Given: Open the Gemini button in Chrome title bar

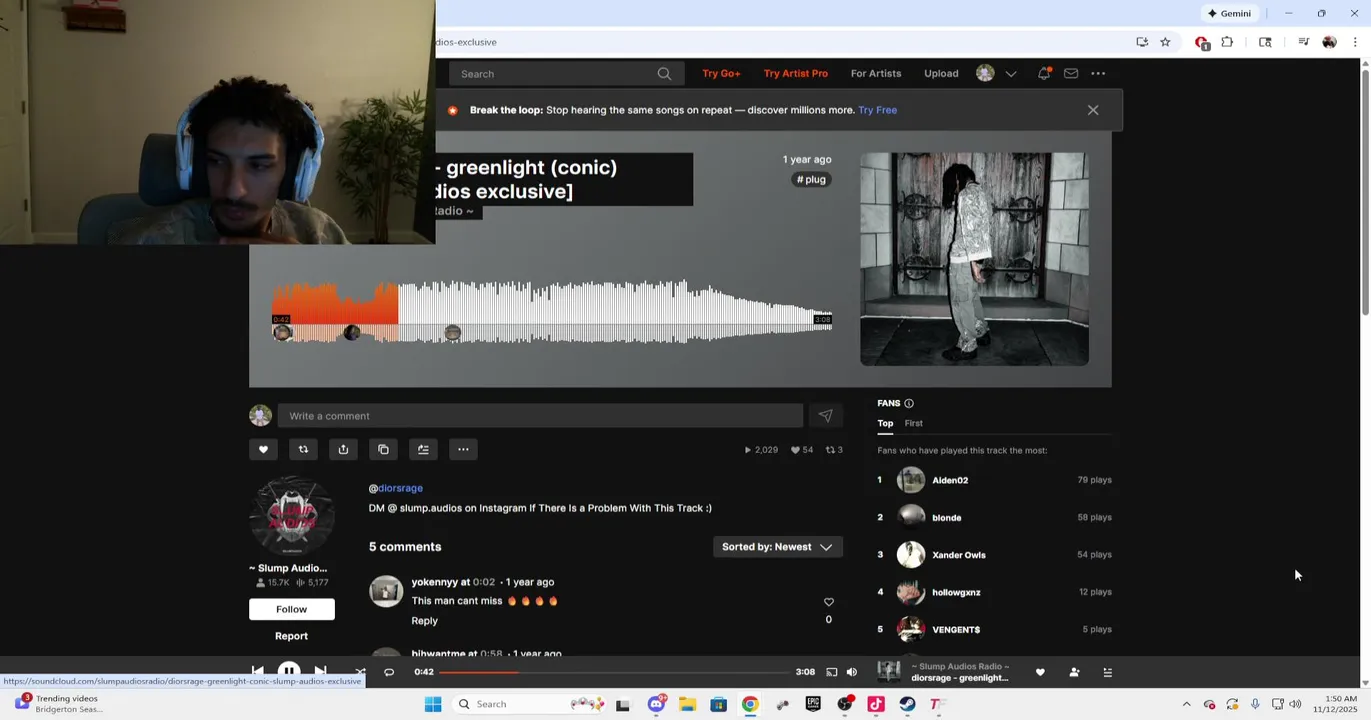Looking at the screenshot, I should click(1229, 13).
